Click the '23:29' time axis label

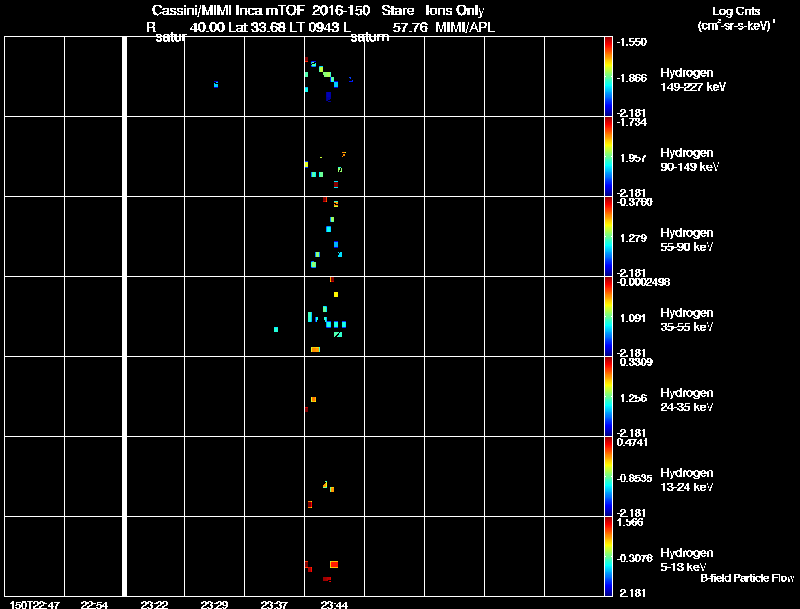click(214, 605)
